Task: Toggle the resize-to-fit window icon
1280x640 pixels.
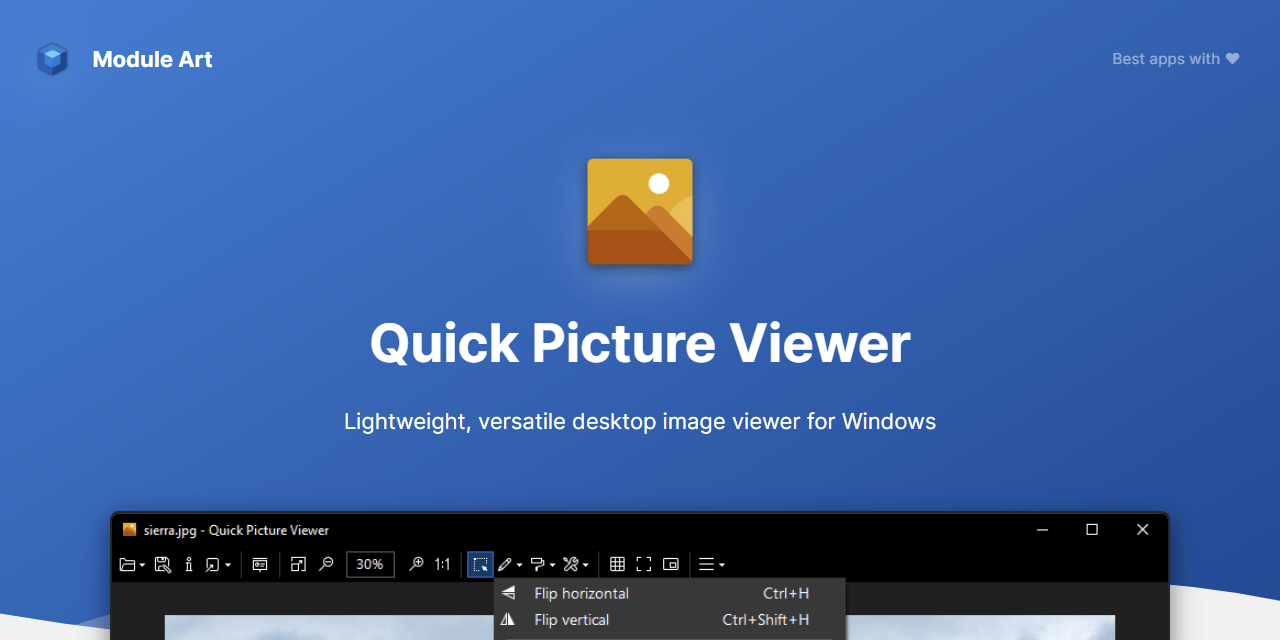Action: tap(297, 564)
